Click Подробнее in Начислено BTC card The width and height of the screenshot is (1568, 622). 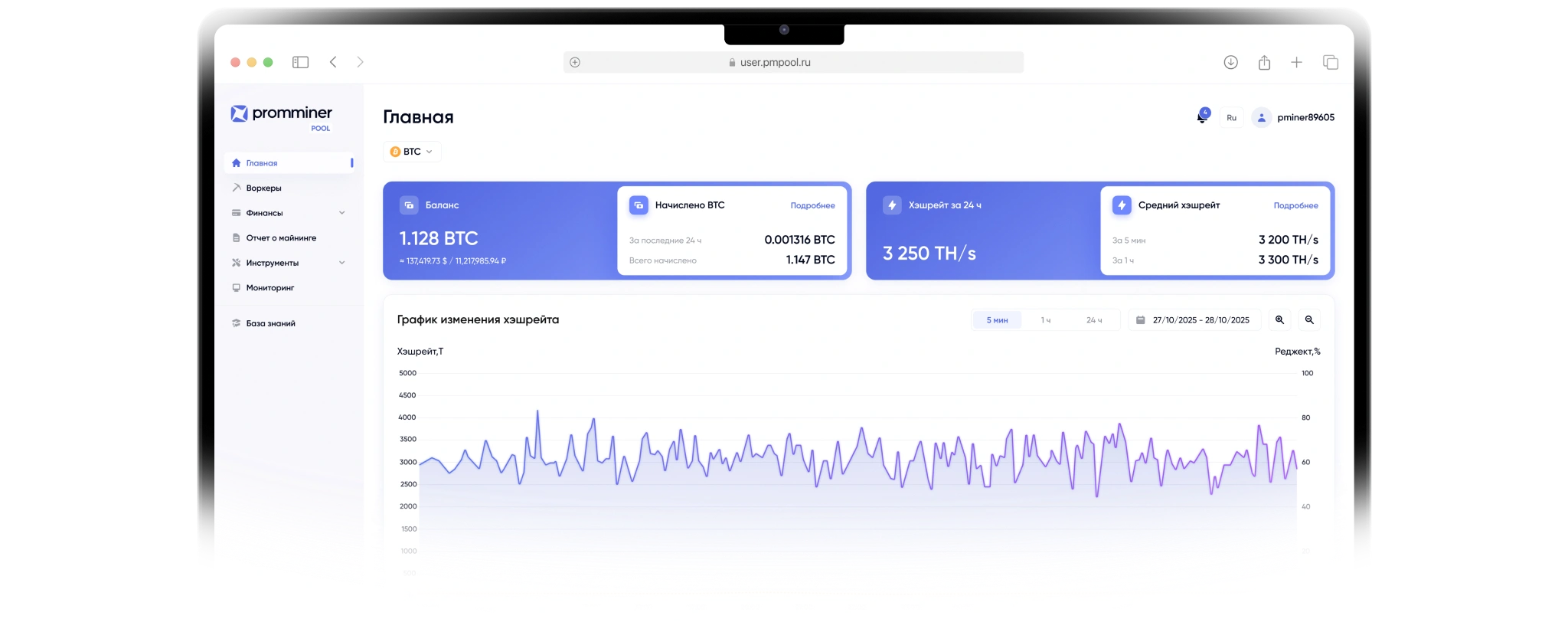(x=812, y=206)
